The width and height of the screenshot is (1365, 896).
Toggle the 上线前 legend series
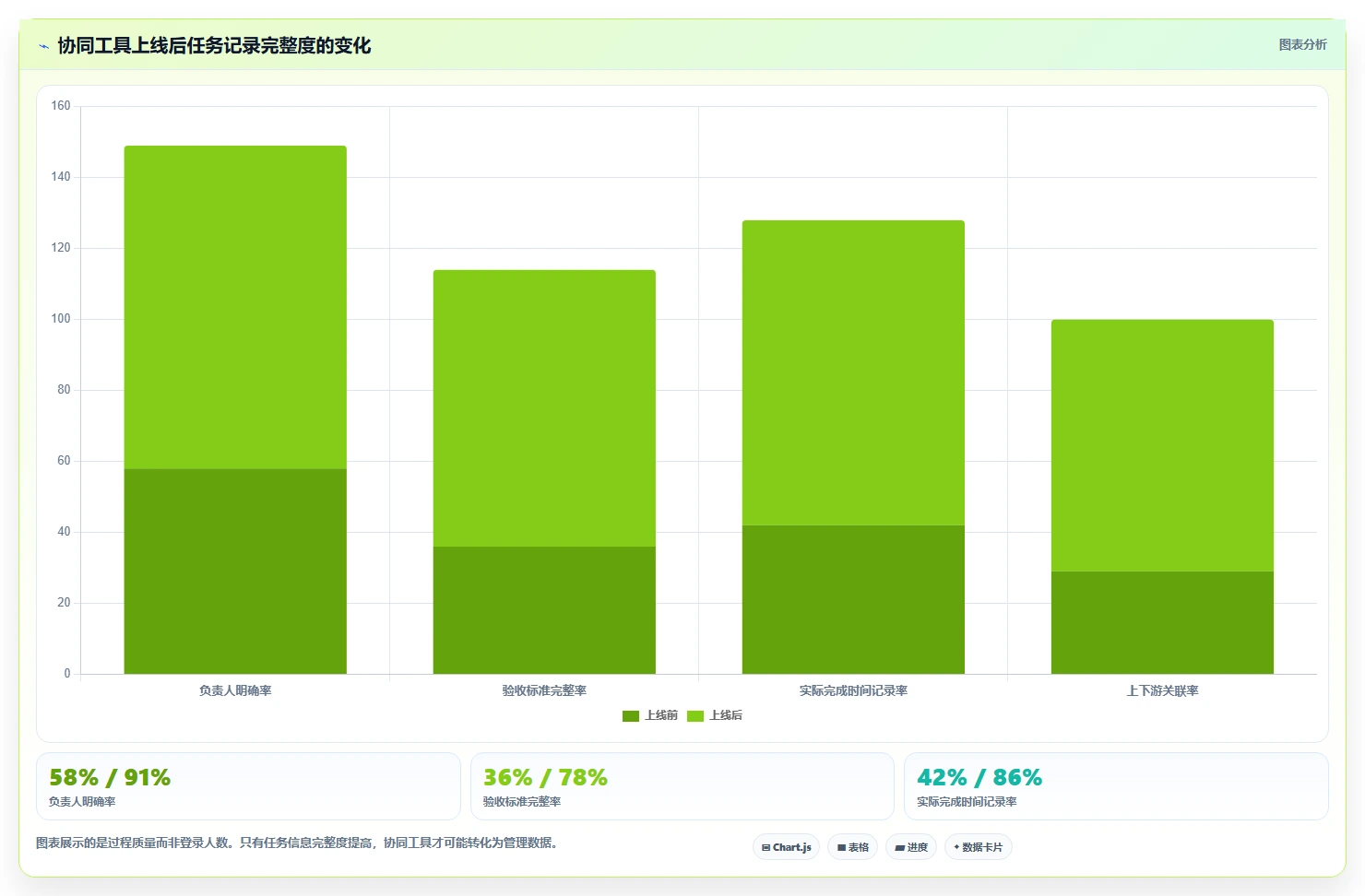coord(650,715)
